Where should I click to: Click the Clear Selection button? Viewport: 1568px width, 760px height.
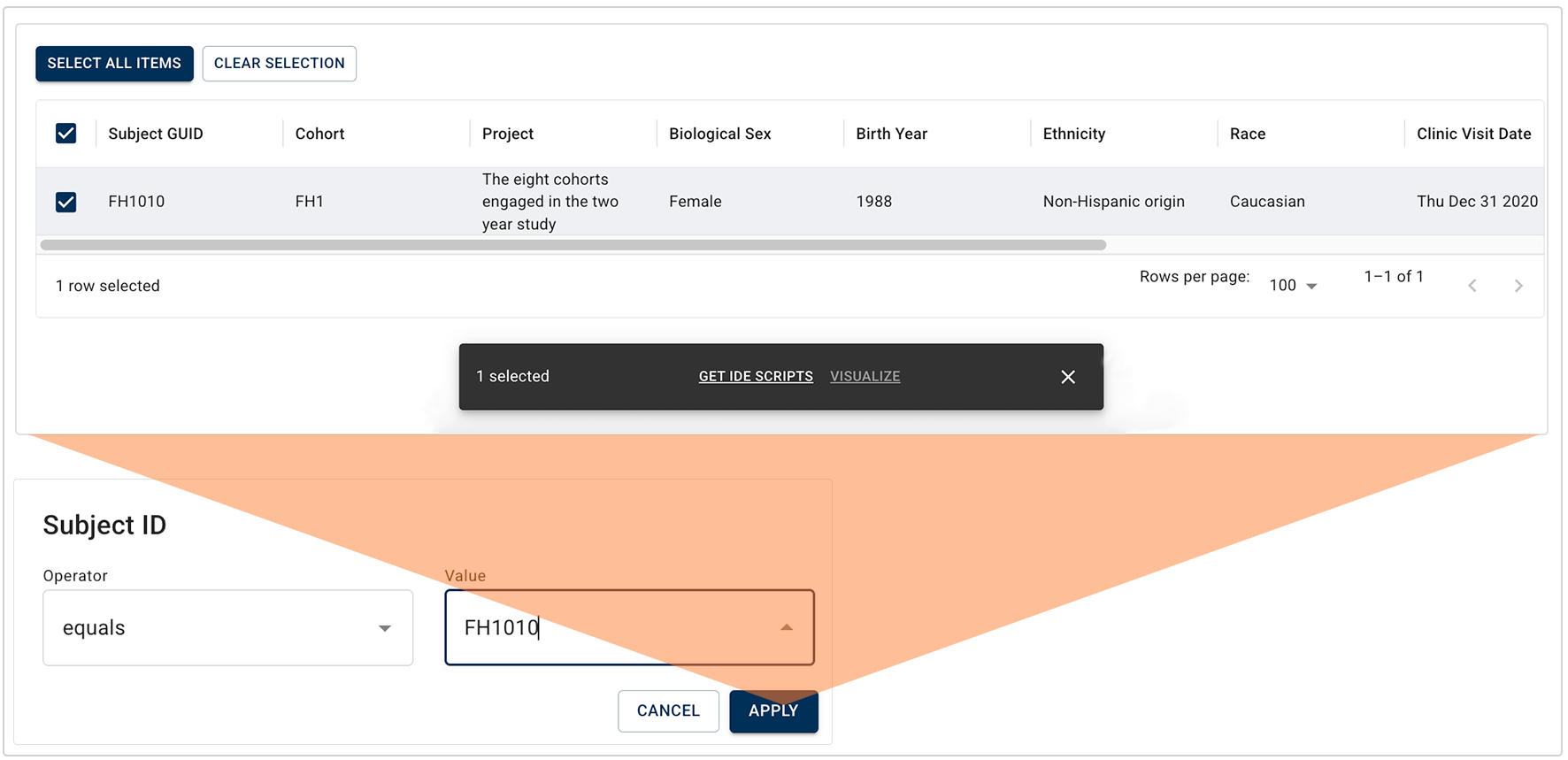tap(279, 64)
